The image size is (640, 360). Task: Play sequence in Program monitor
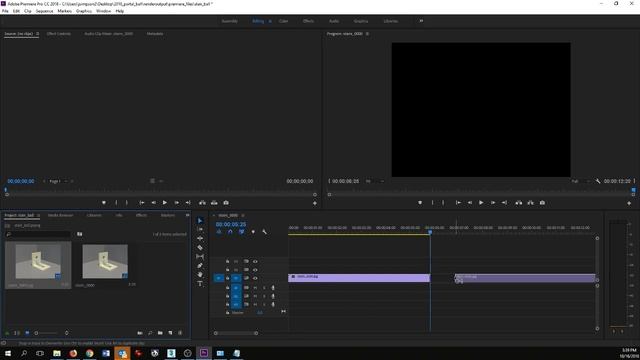[x=481, y=203]
